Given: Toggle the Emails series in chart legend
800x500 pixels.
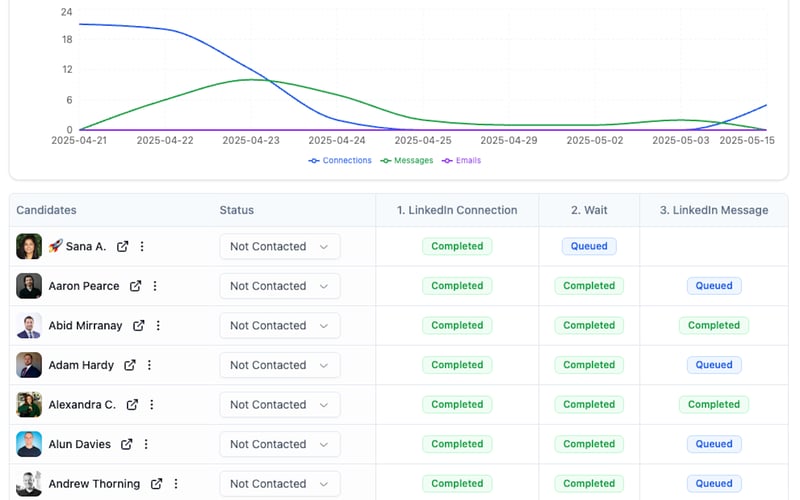Looking at the screenshot, I should click(x=462, y=160).
